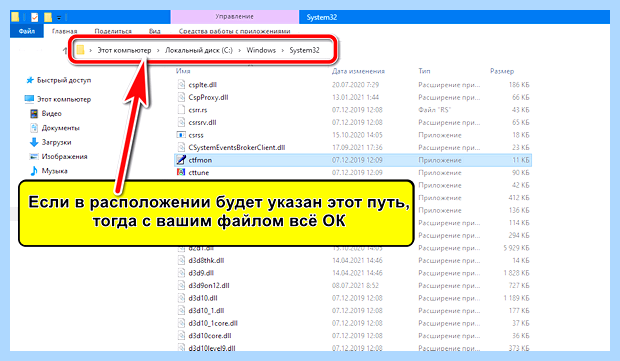620x361 pixels.
Task: Select Этот компьютер in navigation pane
Action: (x=64, y=99)
